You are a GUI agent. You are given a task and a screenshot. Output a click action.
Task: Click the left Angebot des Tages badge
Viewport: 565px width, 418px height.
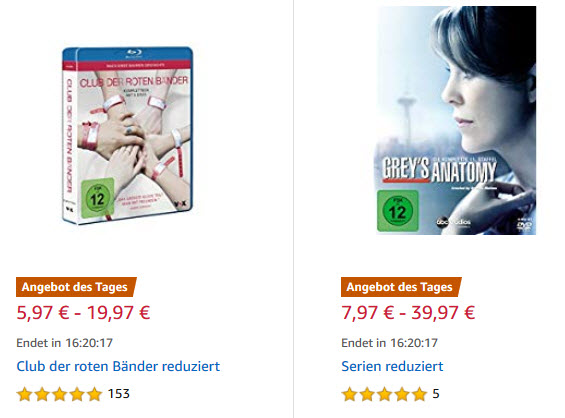[x=76, y=287]
